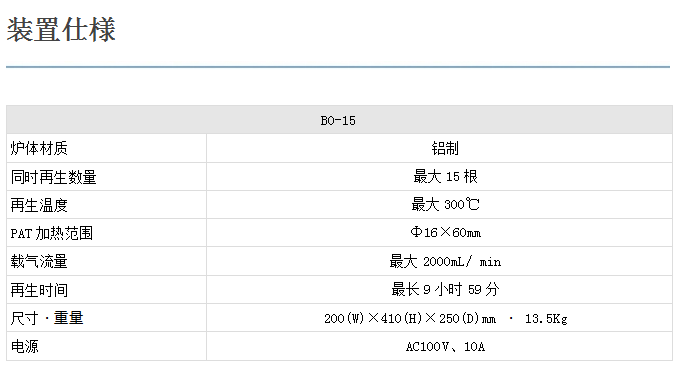
Task: Select the 最大 15 根 value
Action: (445, 176)
